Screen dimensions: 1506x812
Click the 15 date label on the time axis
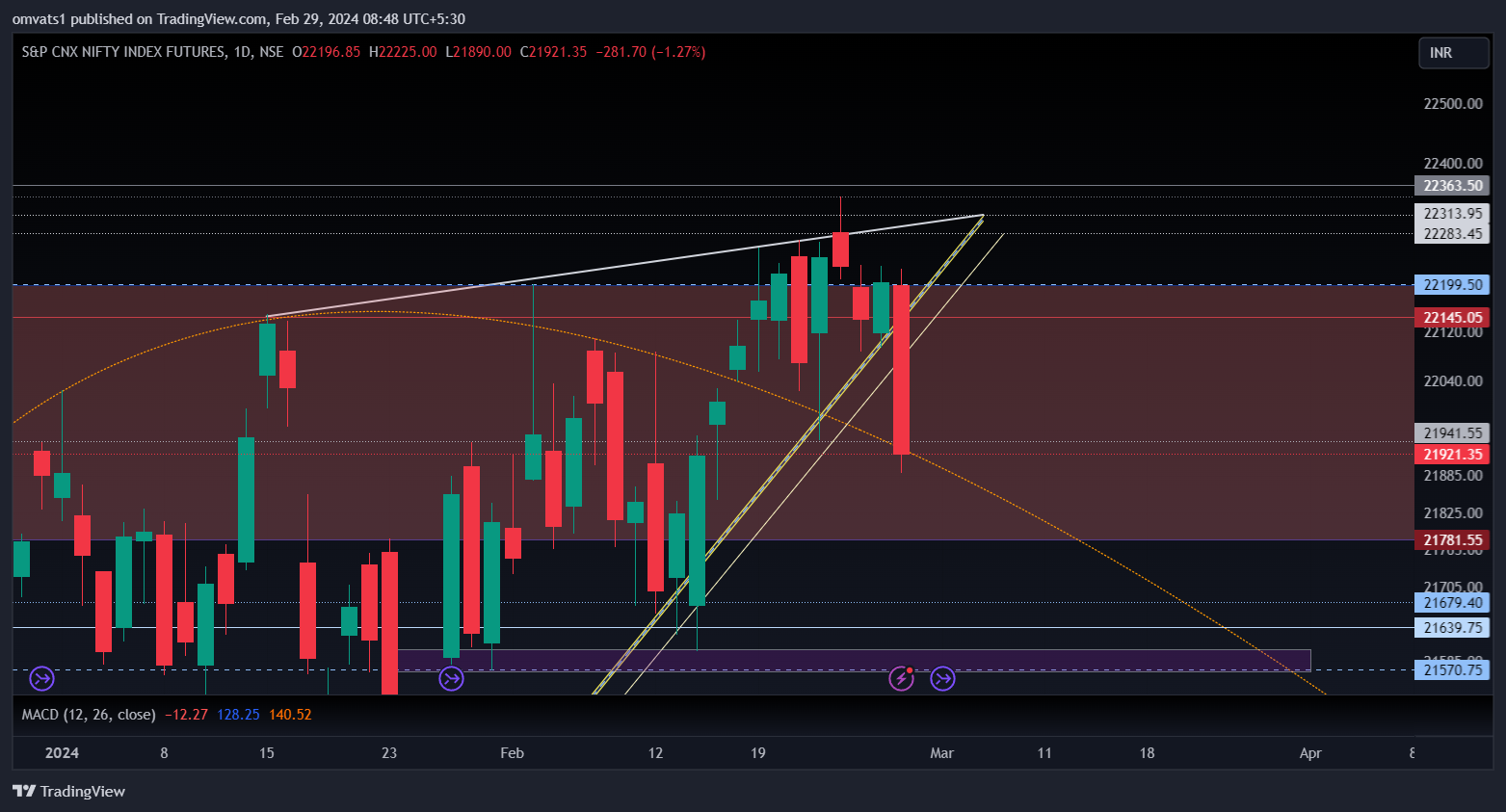point(267,753)
